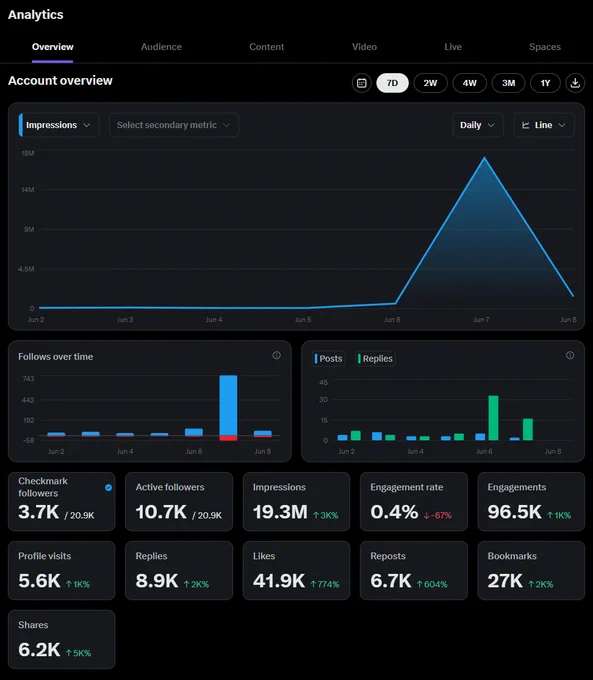
Task: Open Select secondary metric dropdown
Action: coord(174,125)
